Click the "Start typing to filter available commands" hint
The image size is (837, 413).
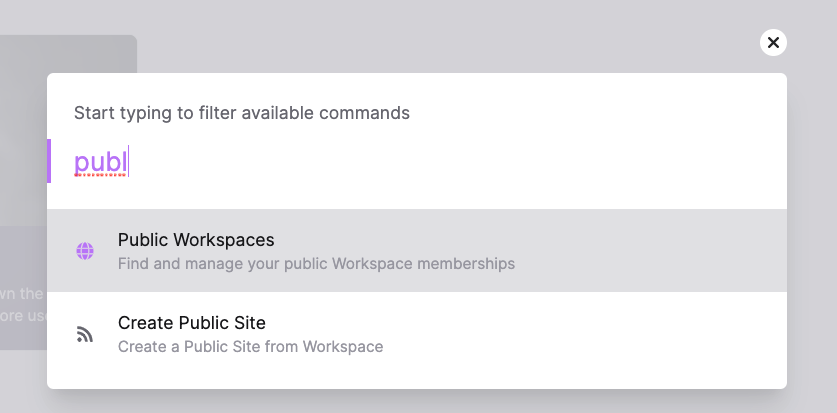tap(242, 113)
